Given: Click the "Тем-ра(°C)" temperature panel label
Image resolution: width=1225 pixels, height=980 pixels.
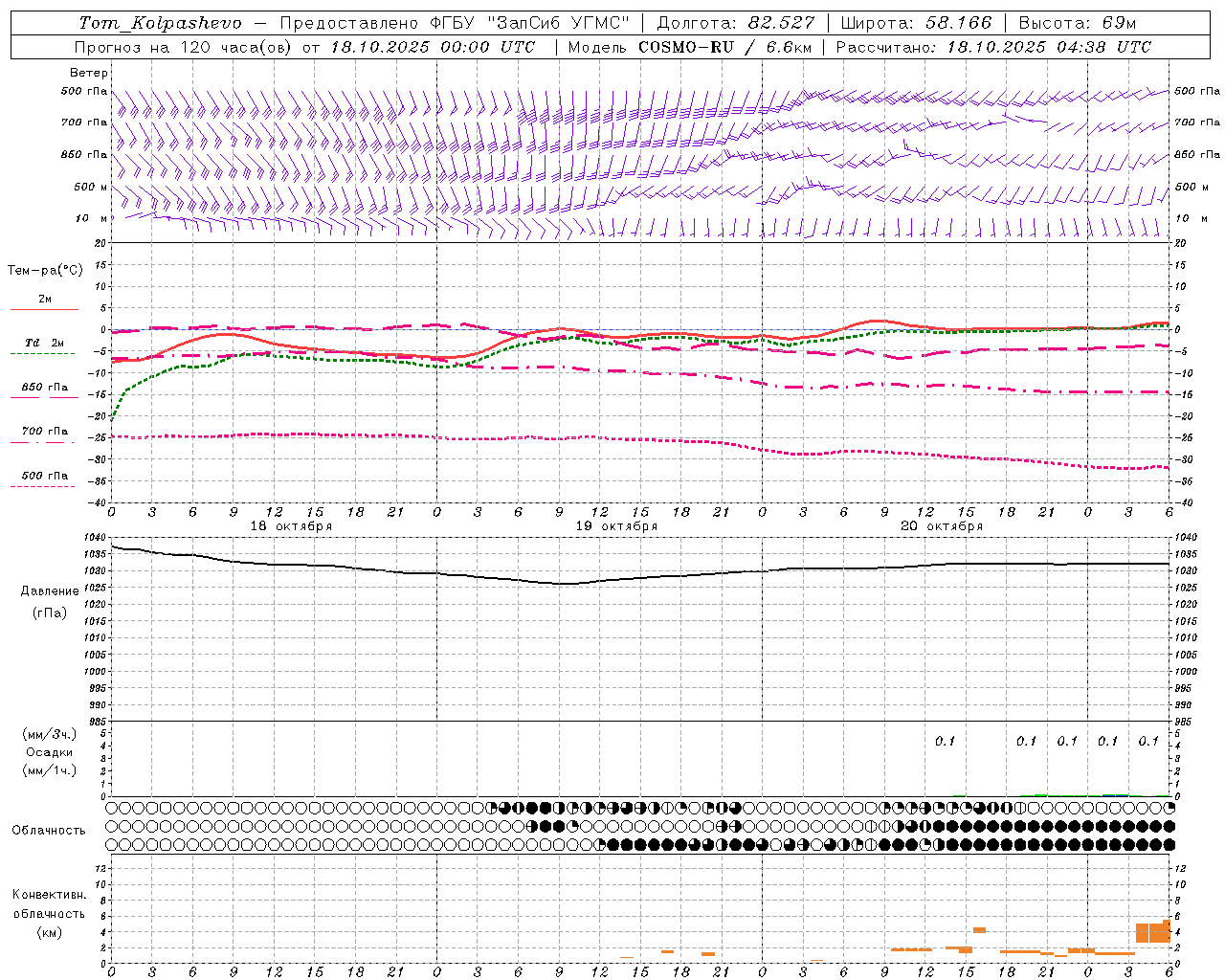Looking at the screenshot, I should (x=45, y=271).
